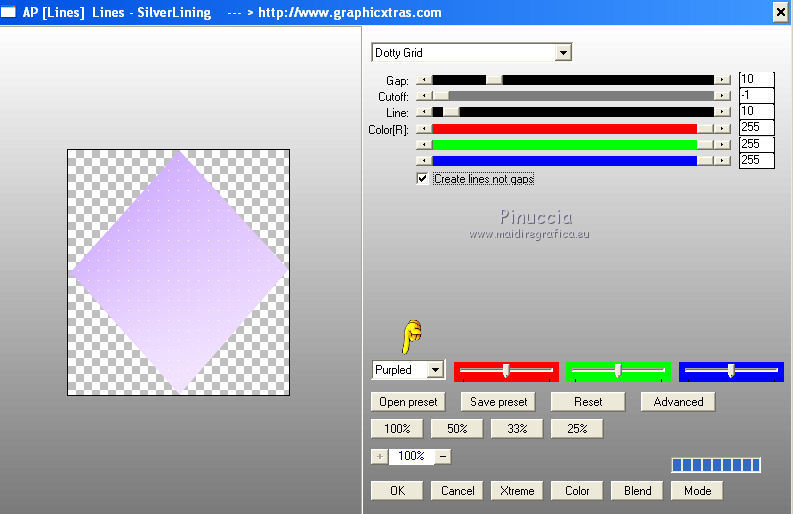Image resolution: width=793 pixels, height=514 pixels.
Task: Click the Mode button
Action: [x=697, y=491]
